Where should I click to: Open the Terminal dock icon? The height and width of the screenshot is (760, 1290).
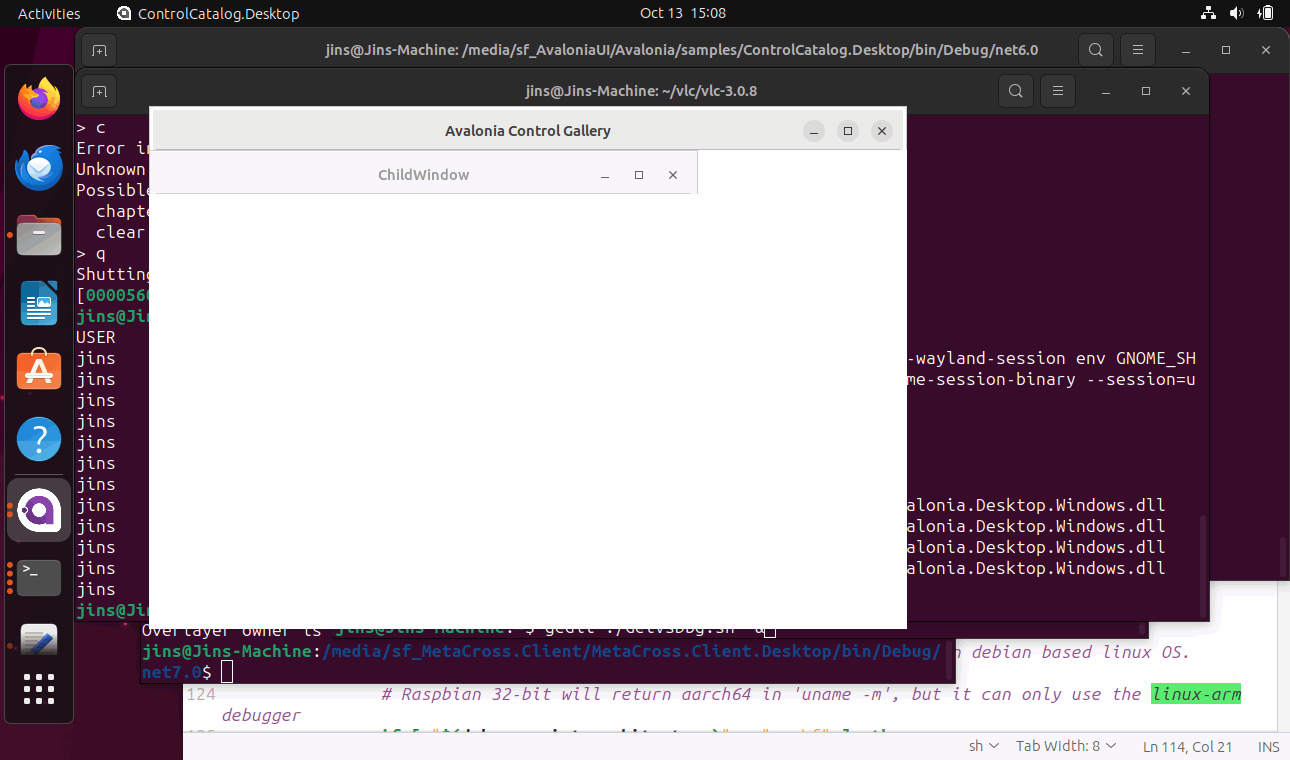click(39, 577)
